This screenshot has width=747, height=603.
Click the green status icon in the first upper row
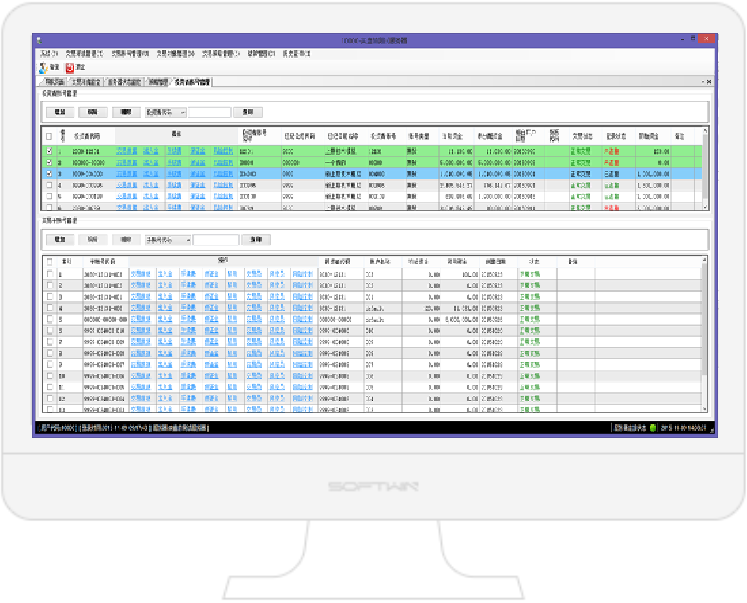(x=574, y=150)
